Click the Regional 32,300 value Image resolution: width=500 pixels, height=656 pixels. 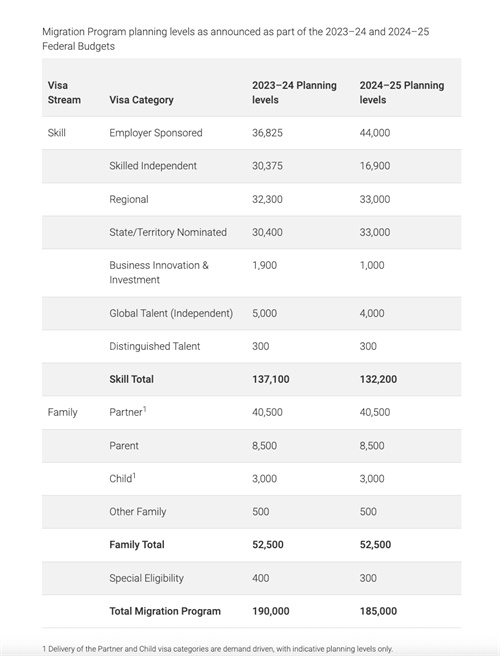coord(267,199)
